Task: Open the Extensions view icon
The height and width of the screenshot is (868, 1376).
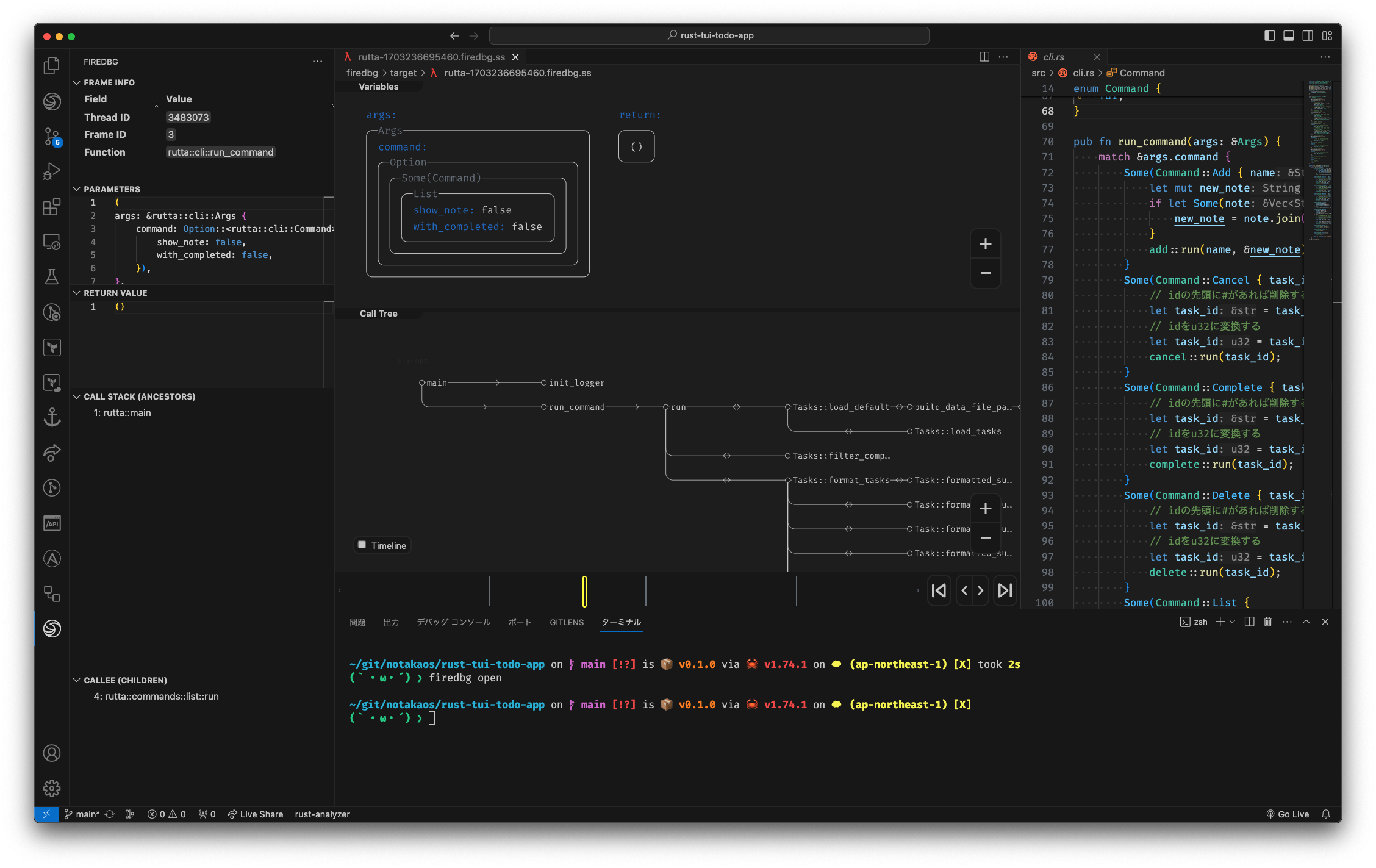Action: click(52, 207)
